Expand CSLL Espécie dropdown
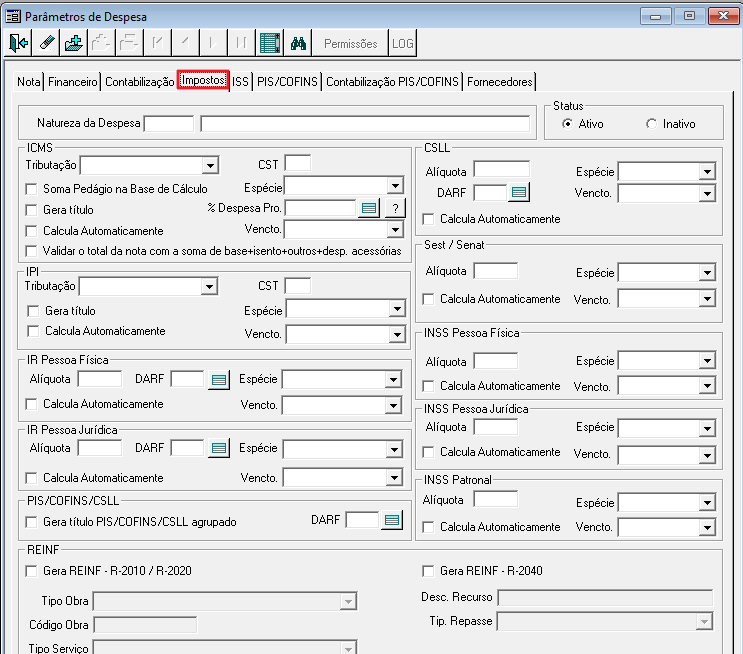 tap(707, 172)
